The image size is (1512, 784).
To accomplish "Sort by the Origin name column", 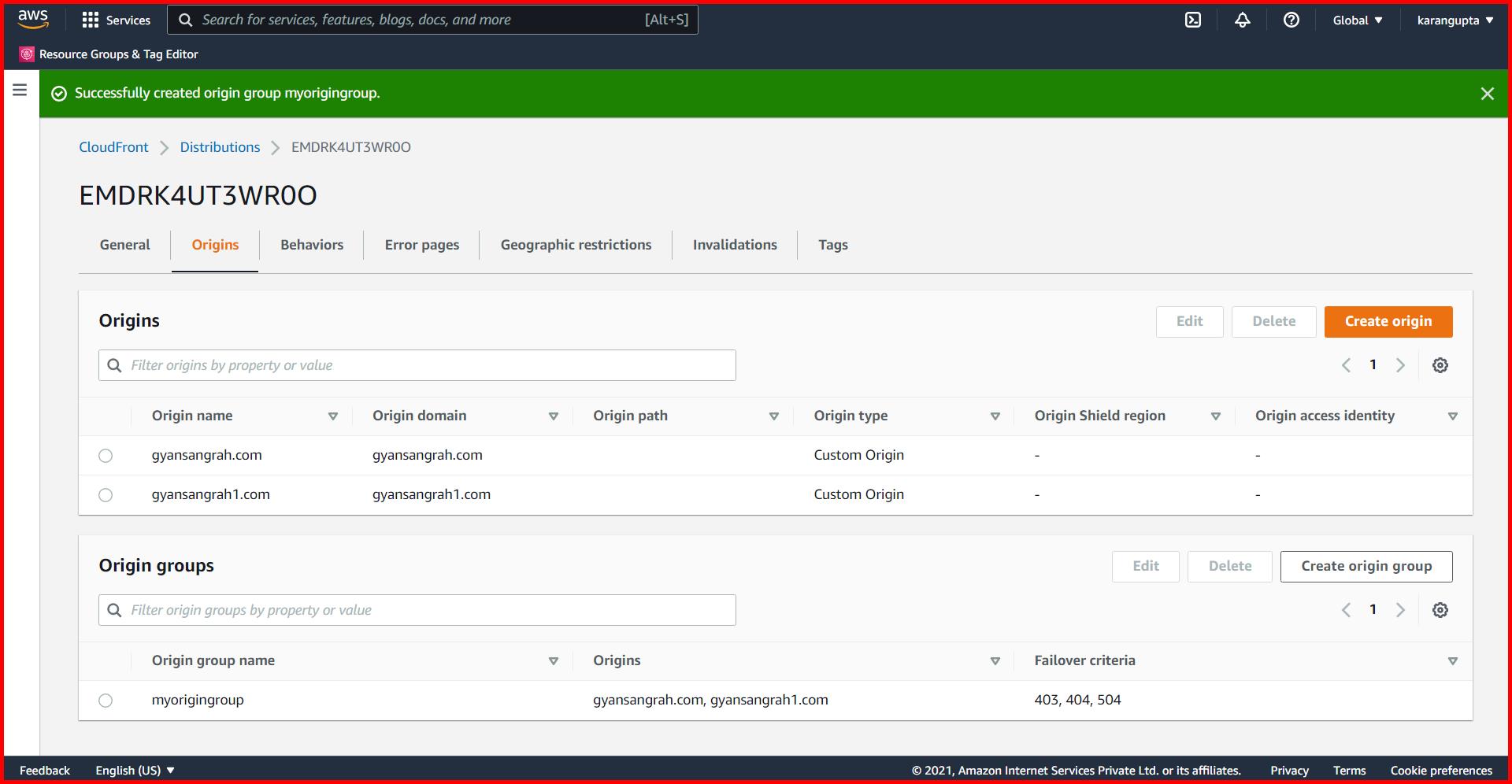I will [333, 416].
